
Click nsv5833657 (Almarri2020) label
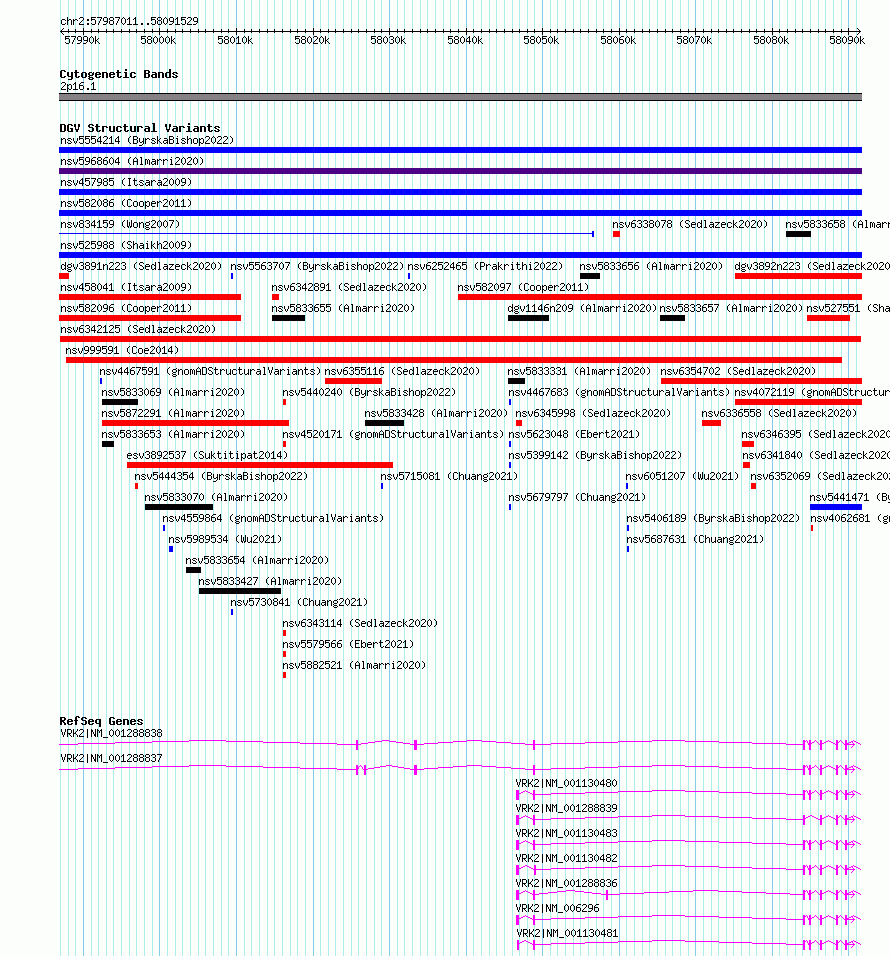click(732, 309)
